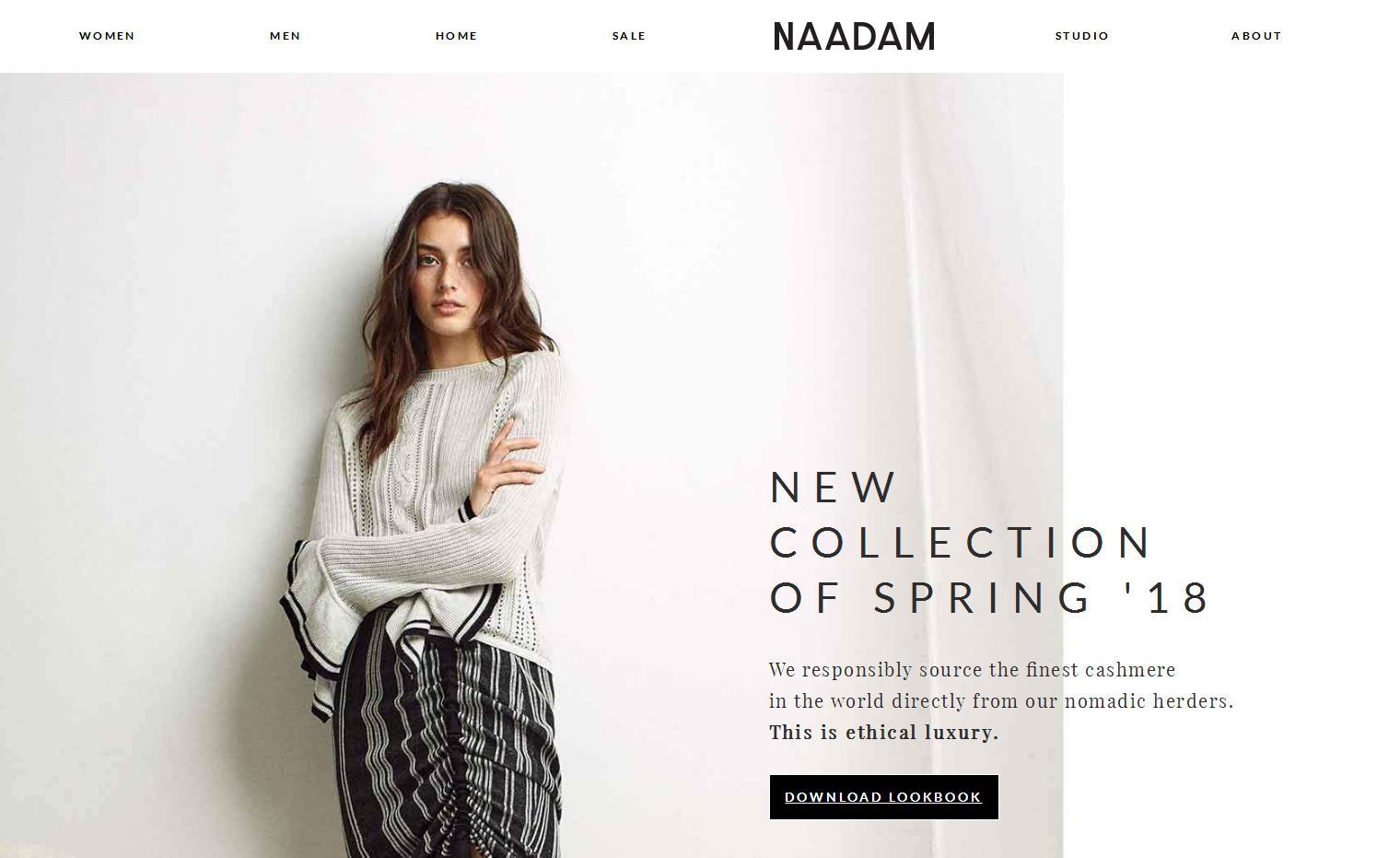The image size is (1400, 858).
Task: Open the STUDIO page
Action: [1082, 36]
